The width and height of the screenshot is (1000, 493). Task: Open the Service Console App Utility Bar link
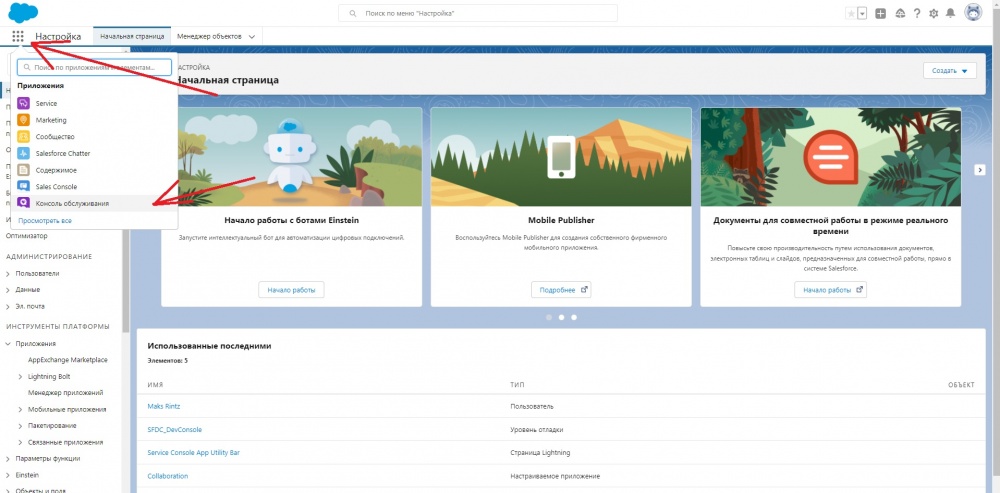[193, 452]
